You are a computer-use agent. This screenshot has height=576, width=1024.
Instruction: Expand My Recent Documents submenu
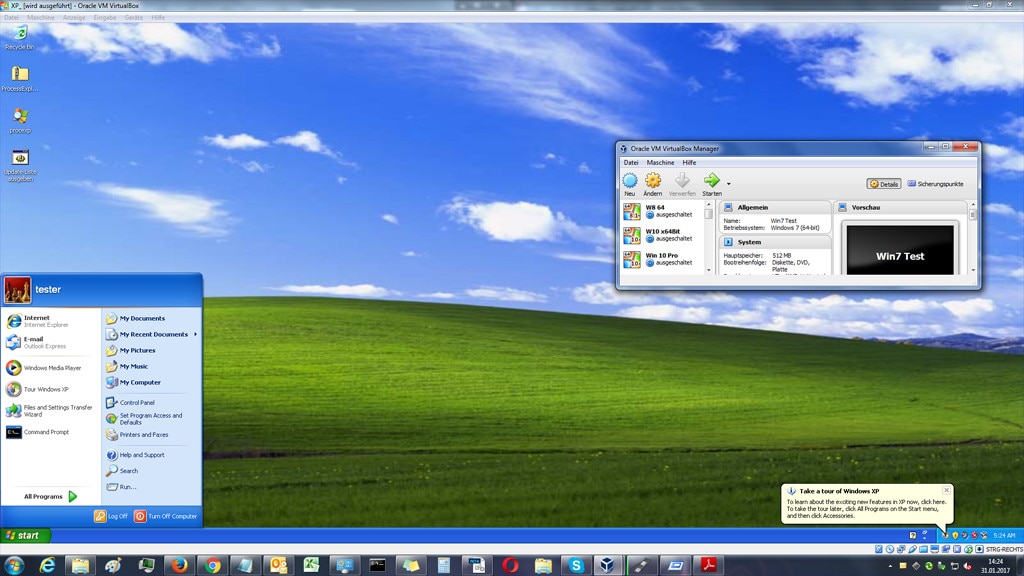point(152,334)
